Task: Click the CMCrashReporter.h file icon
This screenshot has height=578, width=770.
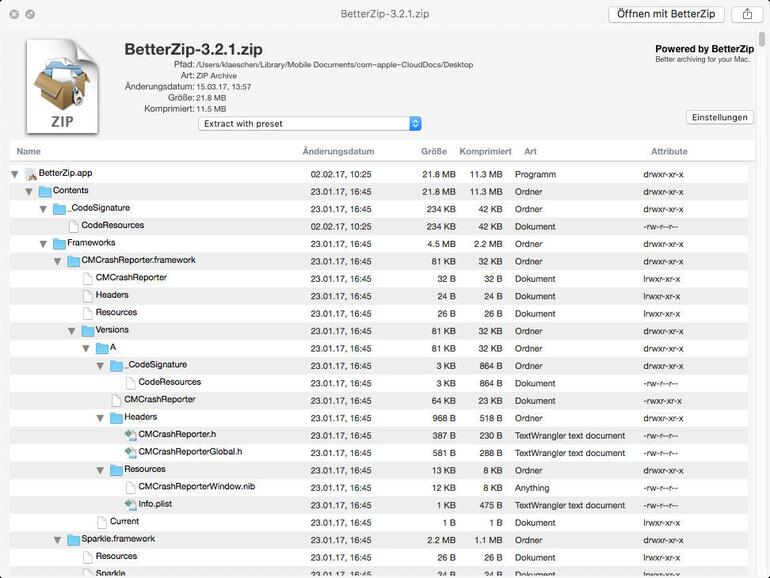Action: click(130, 435)
